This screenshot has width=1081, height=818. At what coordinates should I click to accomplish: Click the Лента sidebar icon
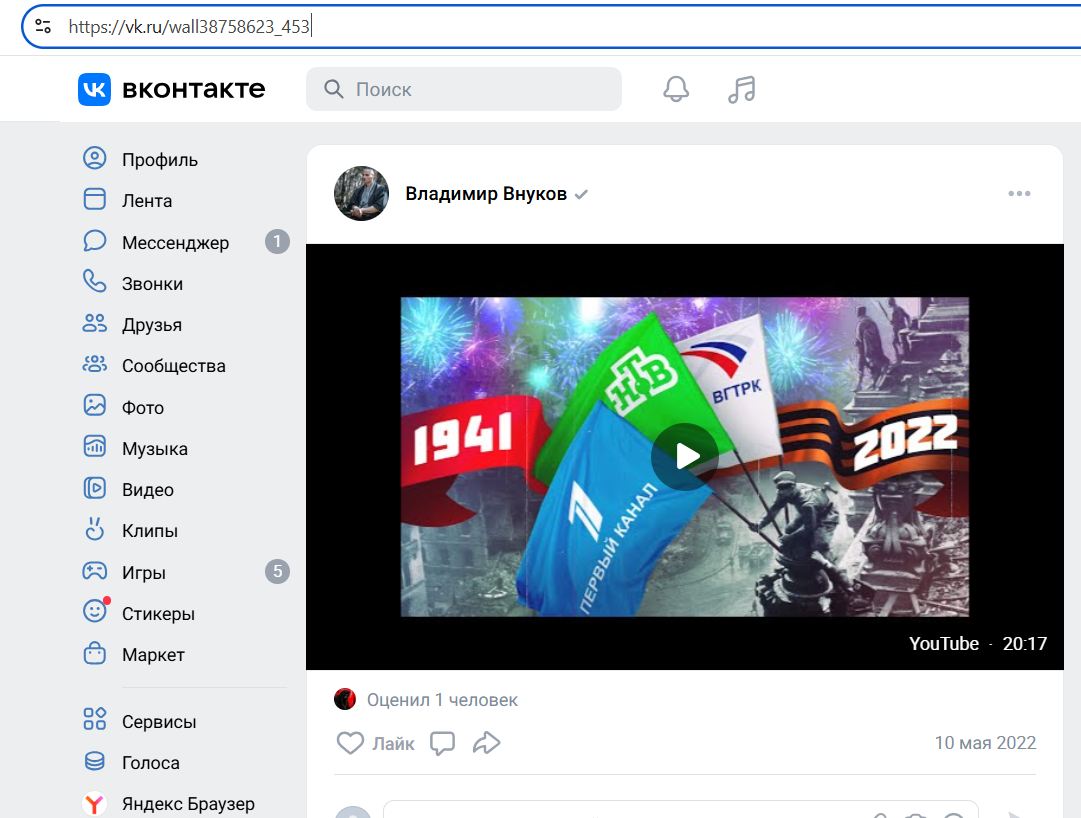coord(94,199)
